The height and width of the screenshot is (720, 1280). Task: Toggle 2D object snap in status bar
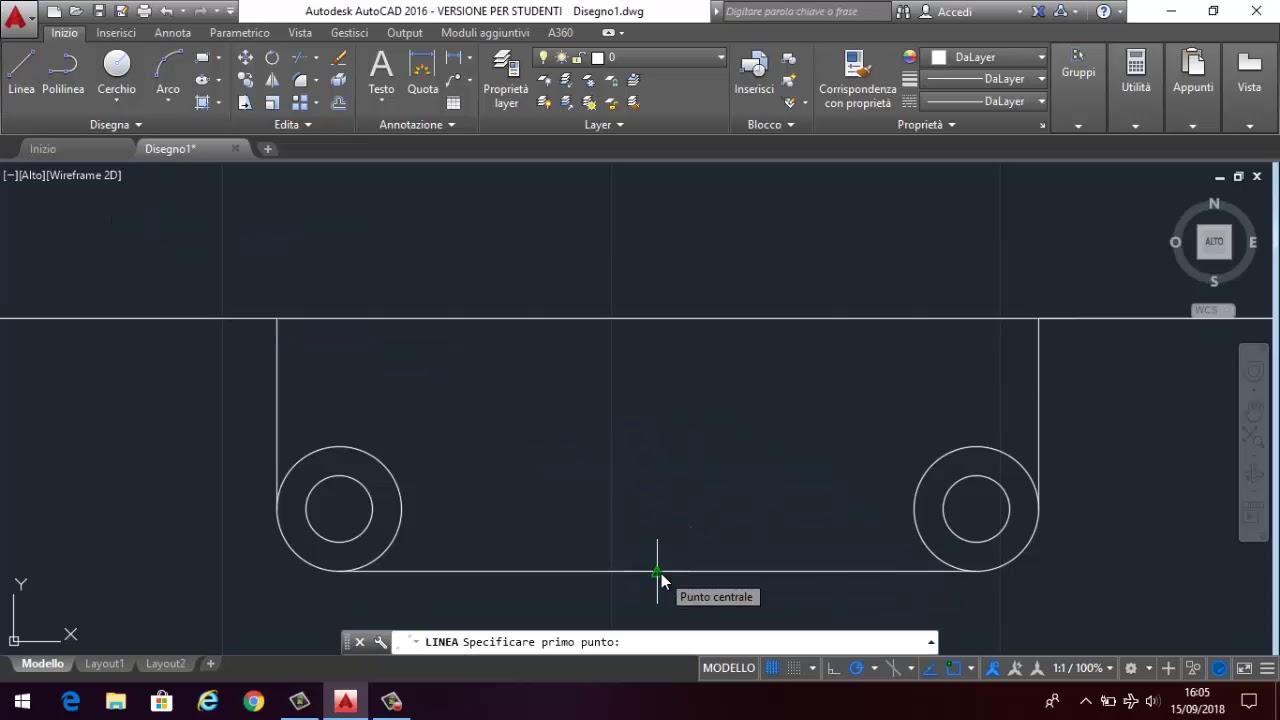coord(954,668)
